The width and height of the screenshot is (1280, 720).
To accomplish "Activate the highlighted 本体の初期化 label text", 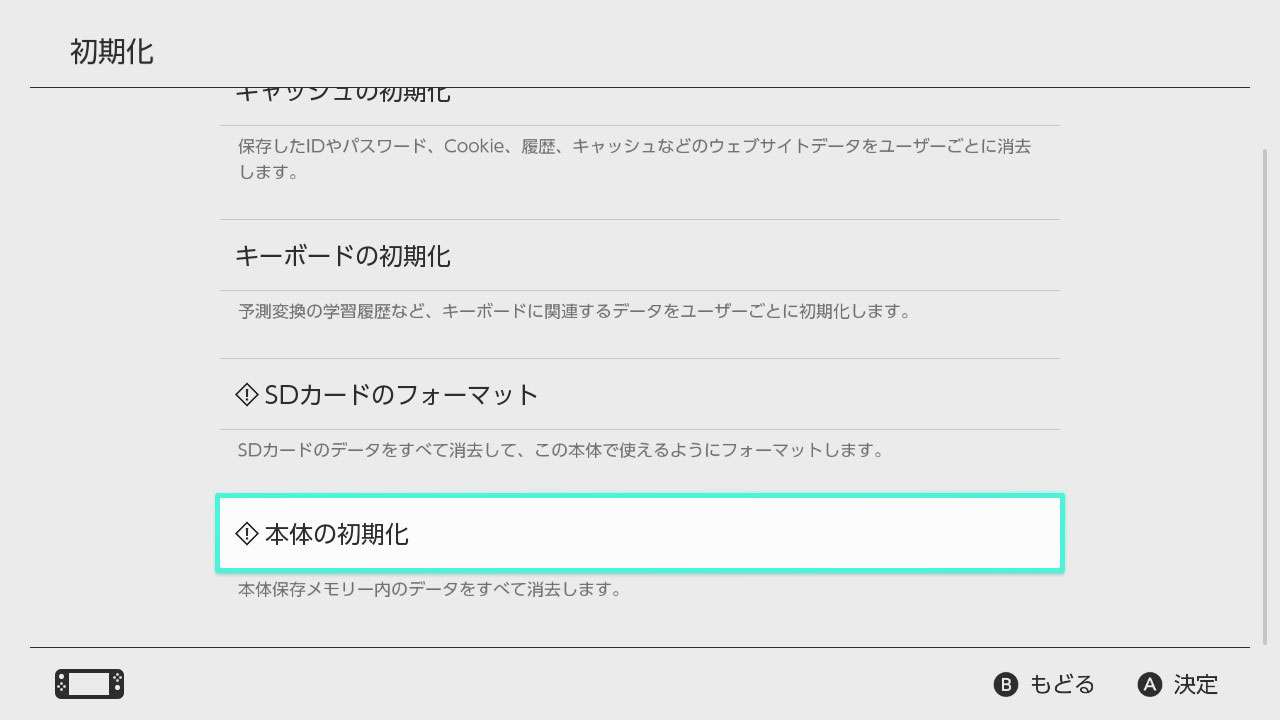I will click(336, 534).
